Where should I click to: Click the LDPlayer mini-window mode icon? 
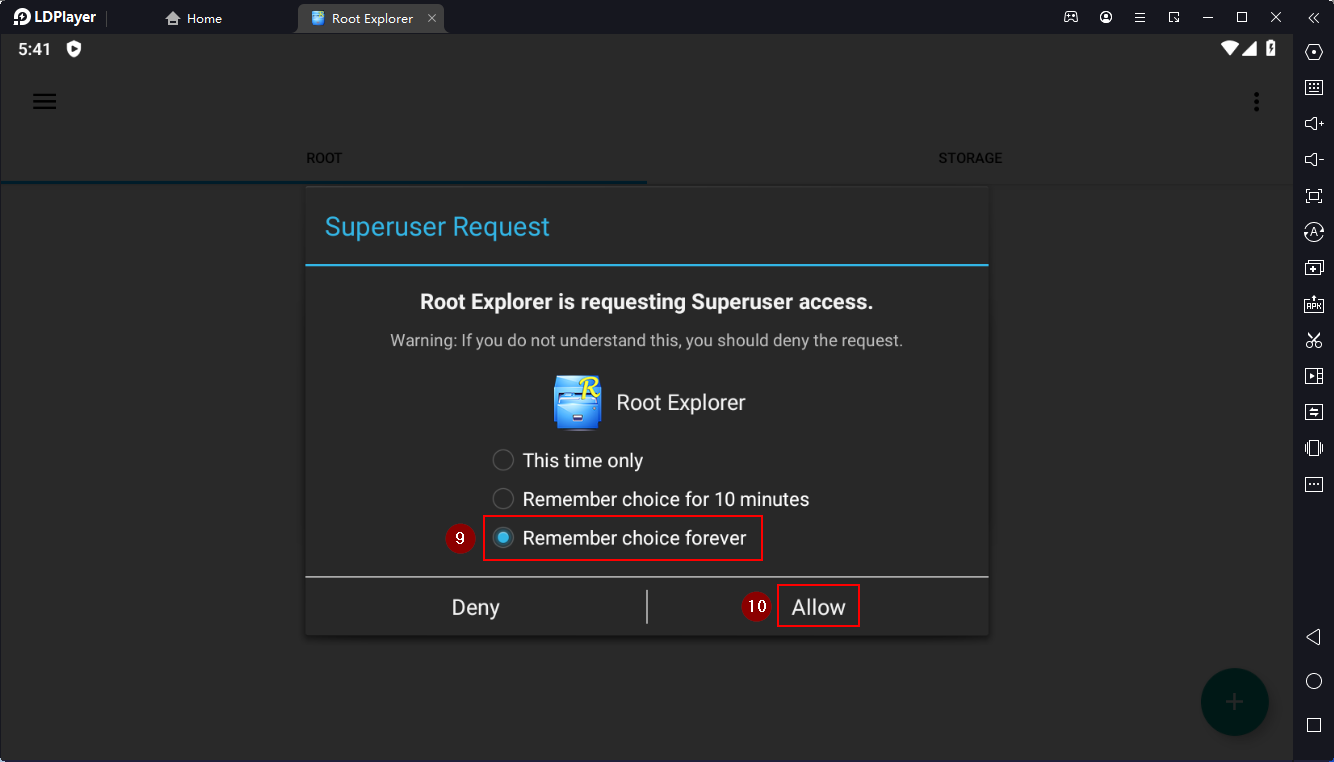pyautogui.click(x=1174, y=17)
